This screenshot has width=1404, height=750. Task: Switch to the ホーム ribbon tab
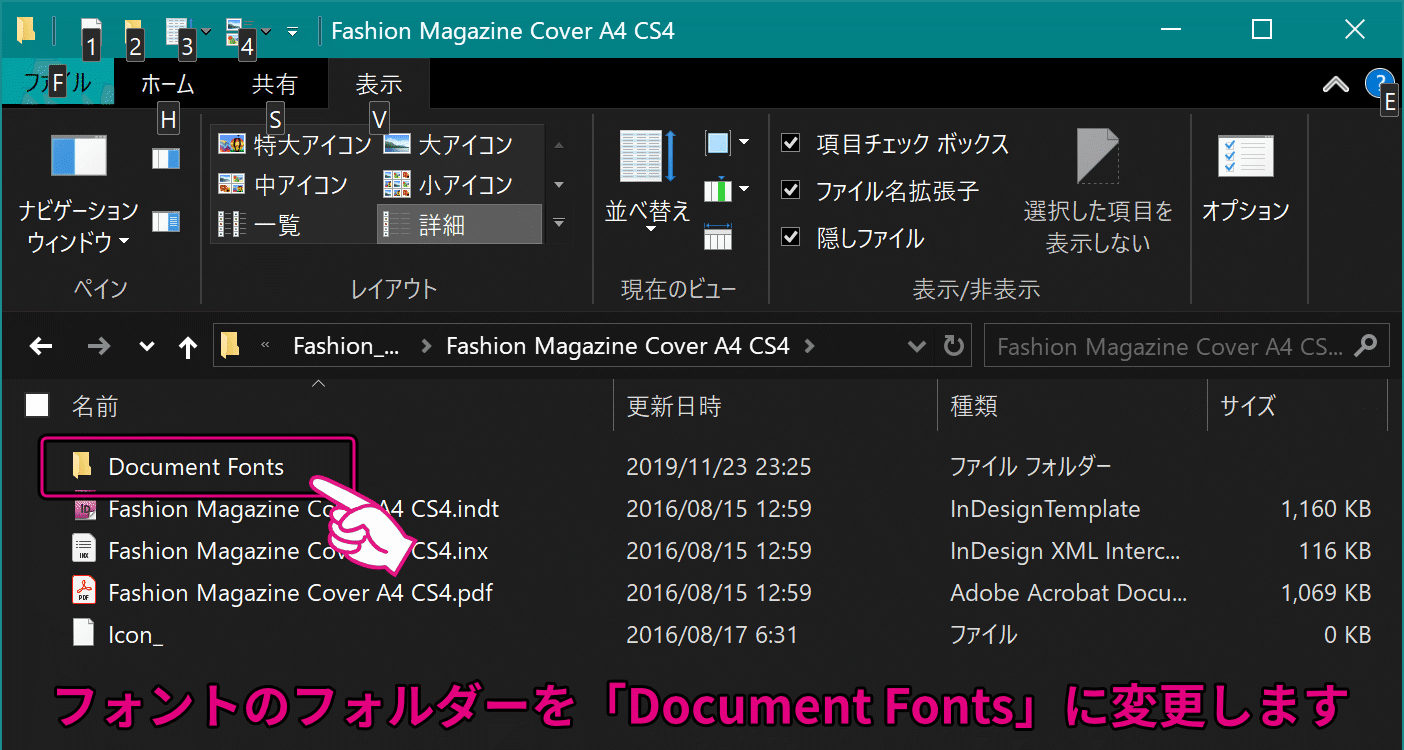[167, 84]
